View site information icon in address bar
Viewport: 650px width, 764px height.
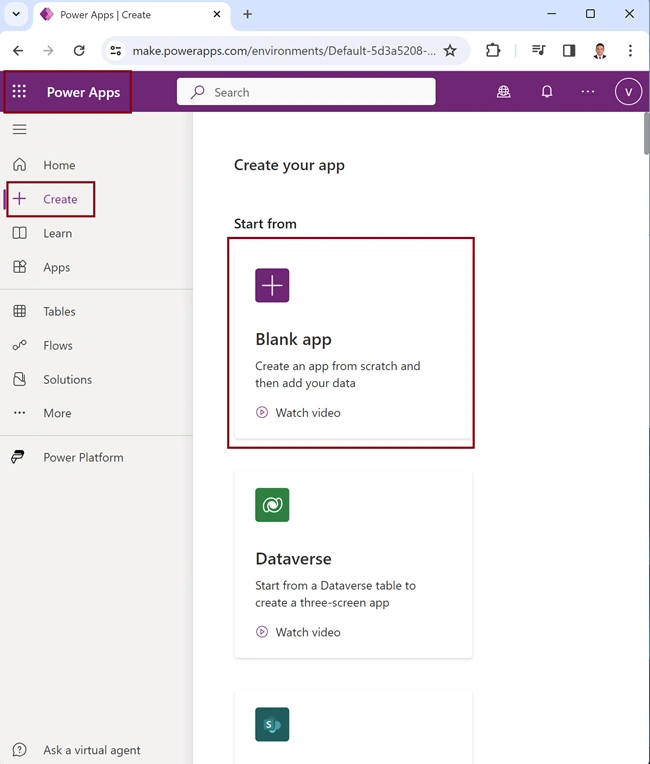(x=115, y=50)
